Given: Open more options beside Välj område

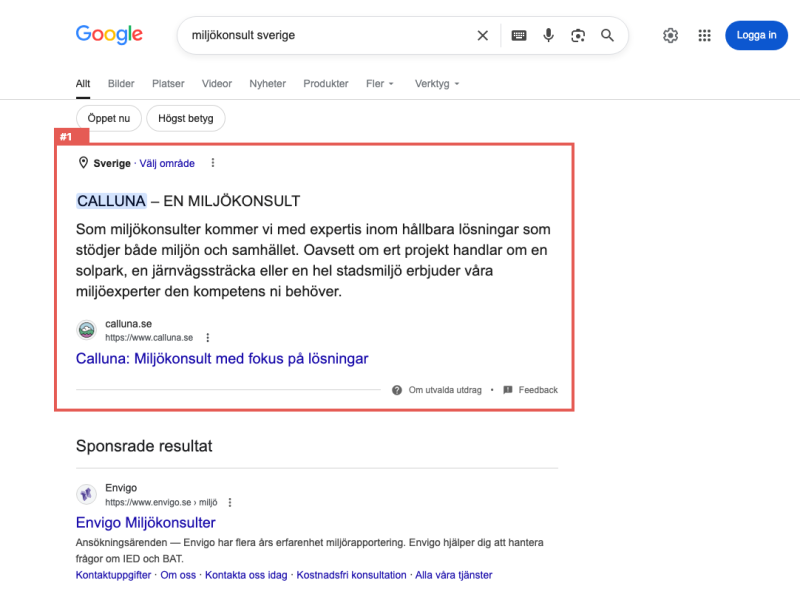Looking at the screenshot, I should pos(213,163).
